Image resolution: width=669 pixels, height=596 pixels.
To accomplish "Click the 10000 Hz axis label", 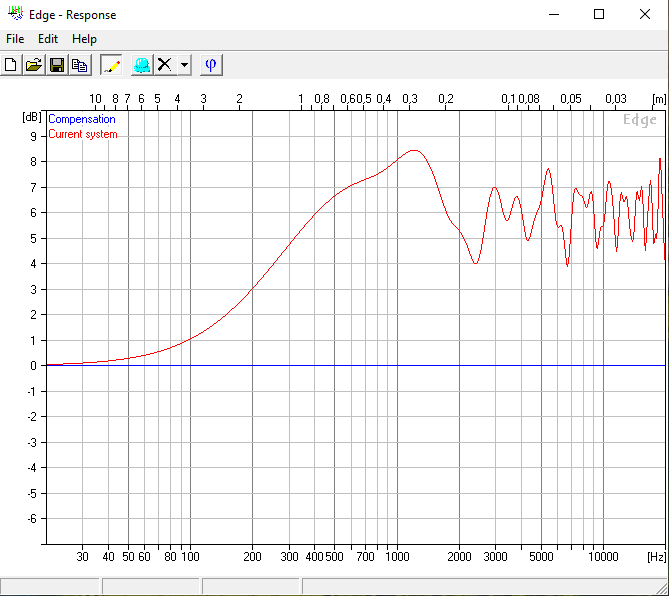I will click(603, 557).
